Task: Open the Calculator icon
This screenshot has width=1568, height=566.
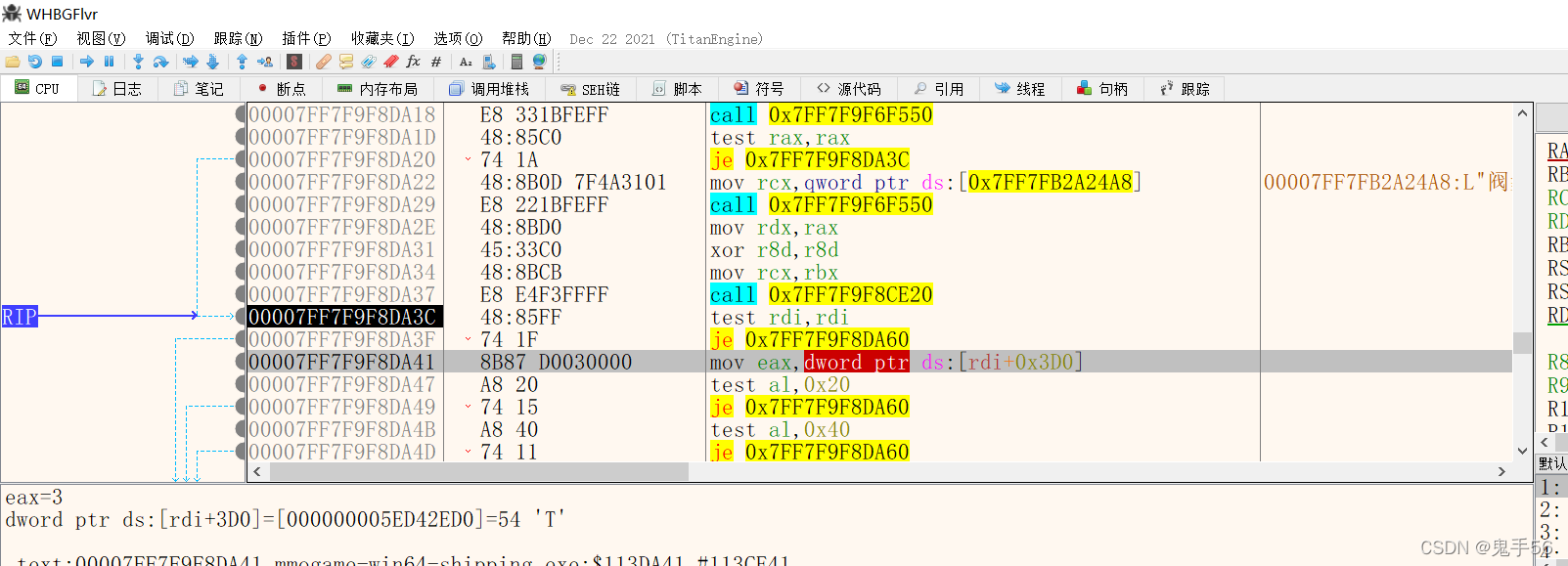Action: point(516,62)
